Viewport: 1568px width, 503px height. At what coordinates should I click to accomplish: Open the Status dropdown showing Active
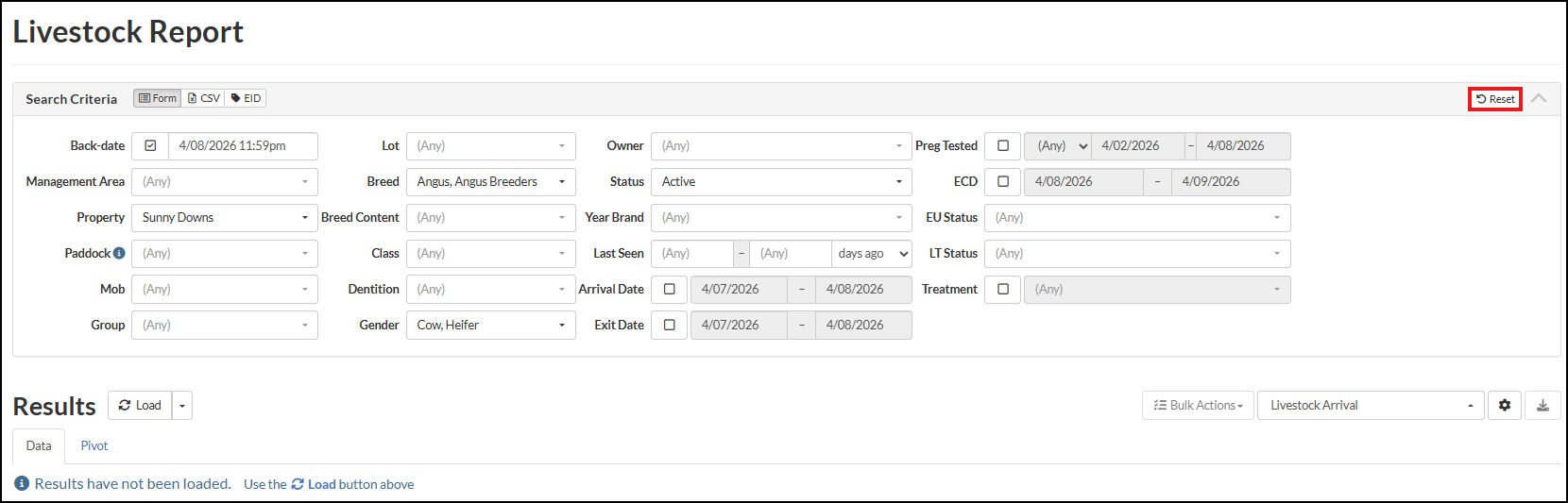click(x=781, y=182)
